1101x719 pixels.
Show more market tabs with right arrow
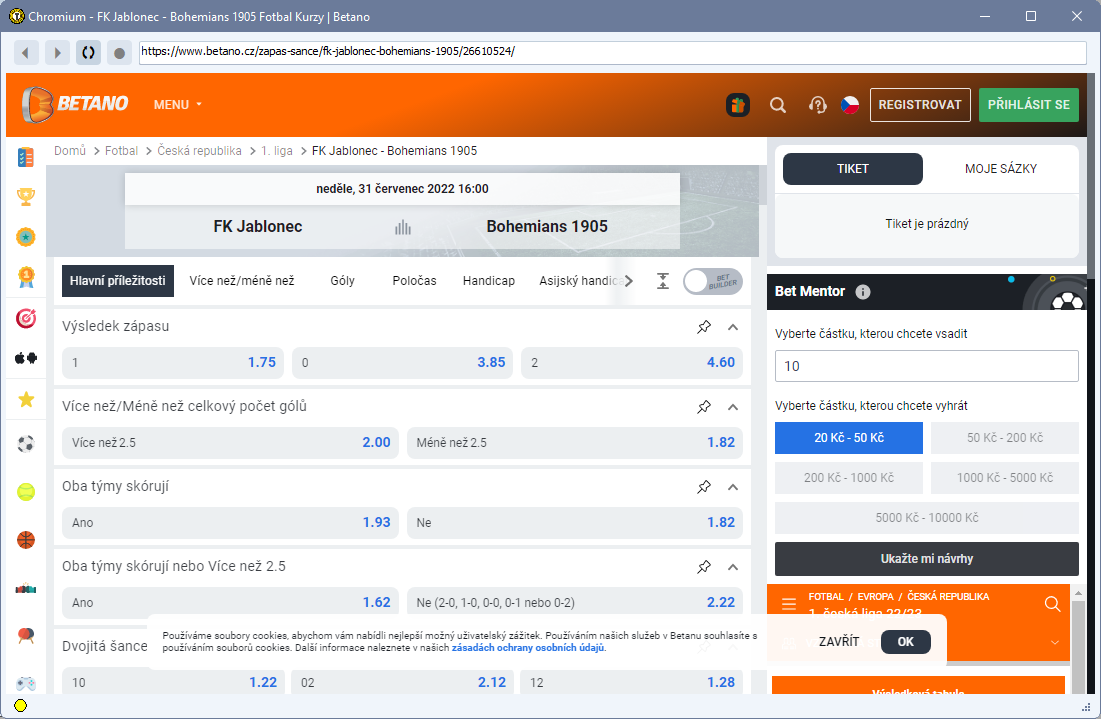tap(628, 281)
